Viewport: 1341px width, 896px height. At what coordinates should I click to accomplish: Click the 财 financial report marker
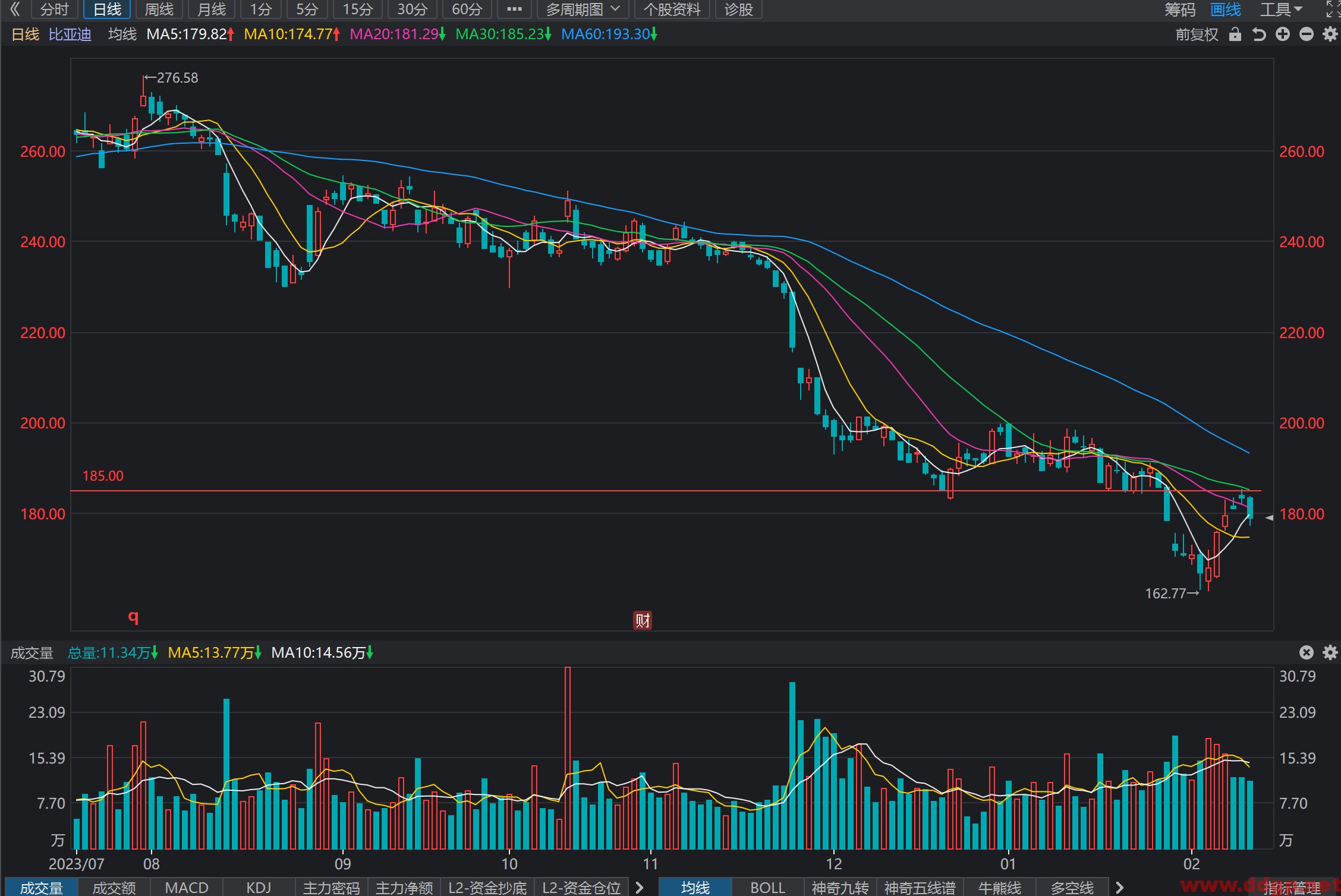coord(642,620)
